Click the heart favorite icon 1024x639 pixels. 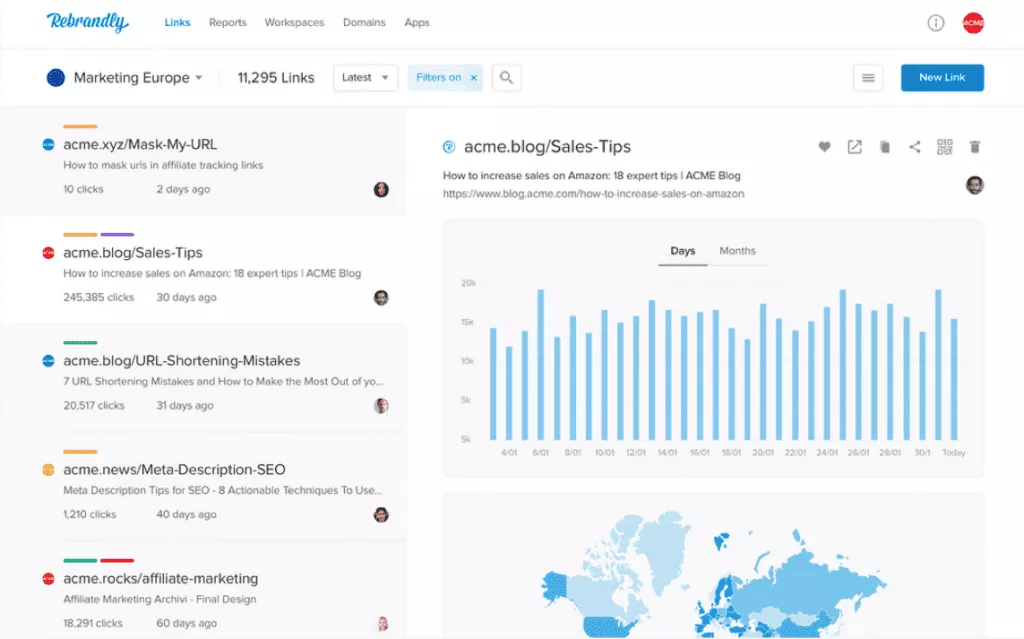[x=824, y=147]
